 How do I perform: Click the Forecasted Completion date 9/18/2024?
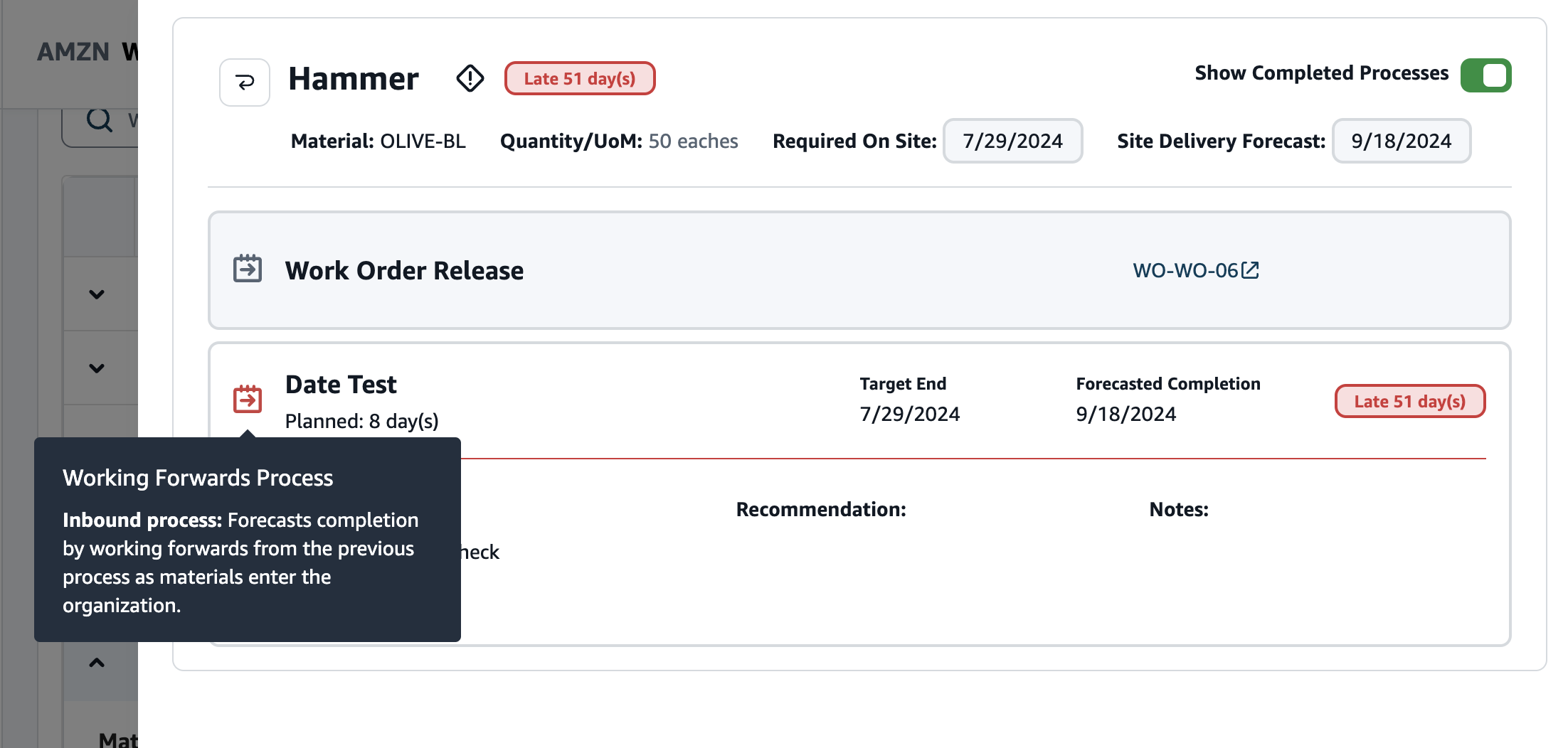(x=1125, y=414)
